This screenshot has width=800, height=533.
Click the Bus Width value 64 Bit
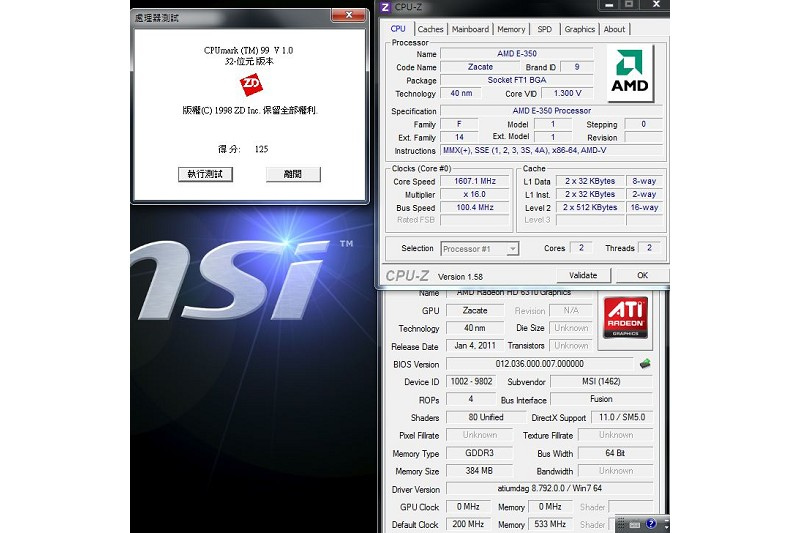click(615, 453)
